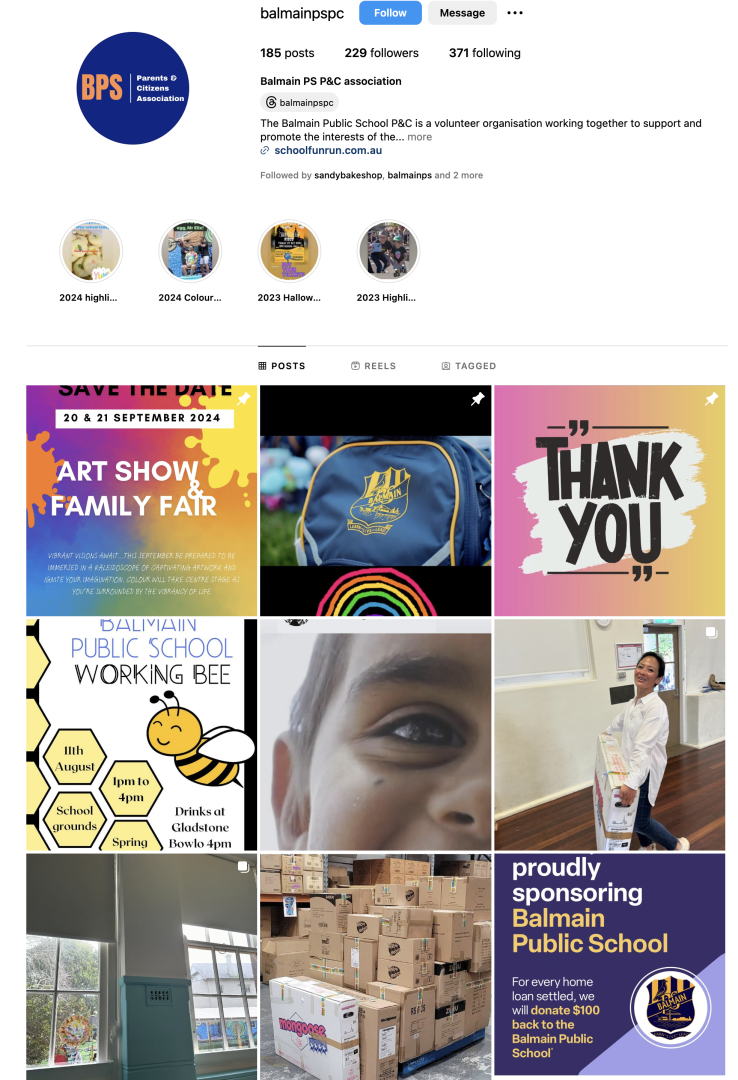Screen dimensions: 738x1080
Task: Open the 2023 Halloween highlight story
Action: click(289, 251)
